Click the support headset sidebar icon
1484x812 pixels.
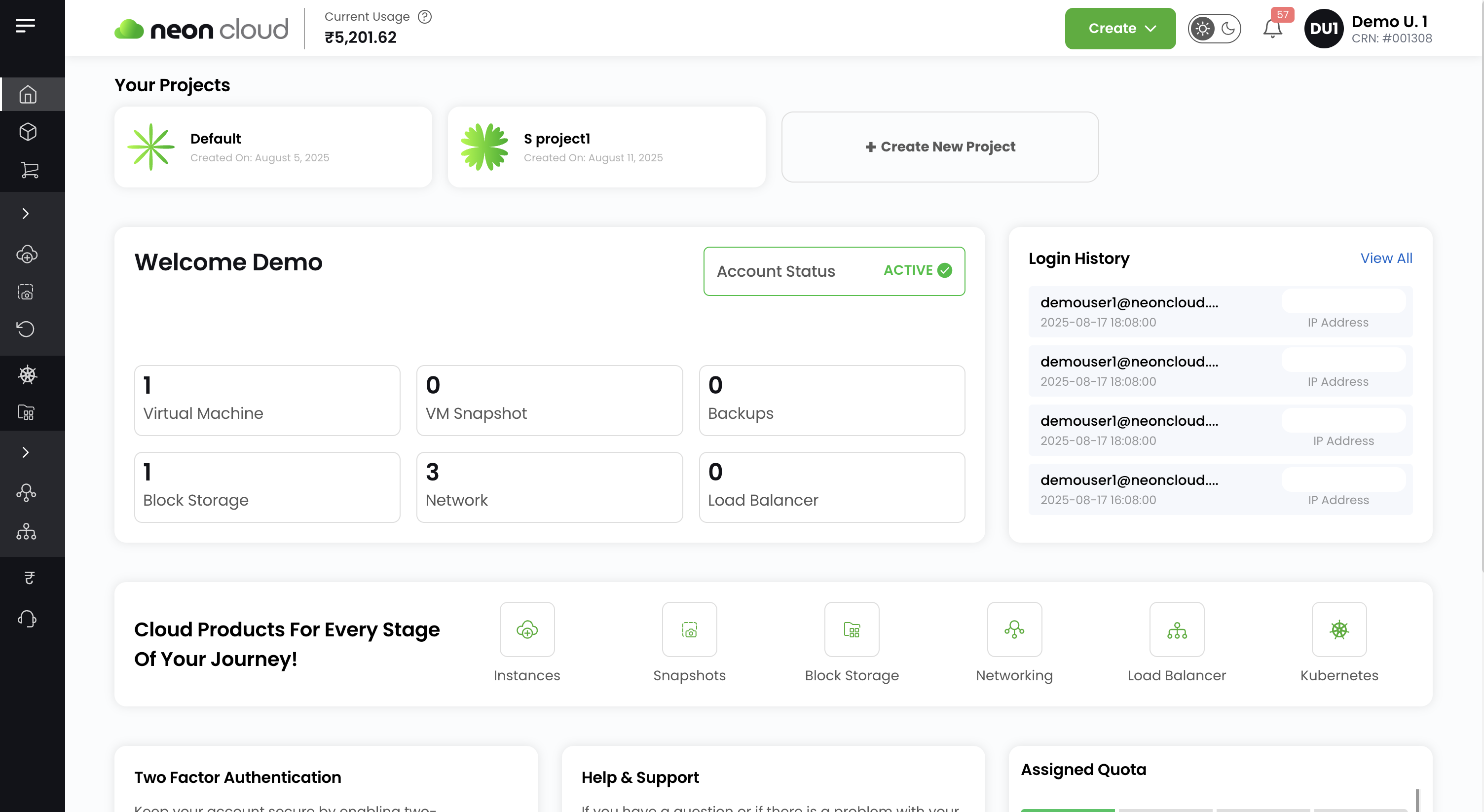point(27,619)
